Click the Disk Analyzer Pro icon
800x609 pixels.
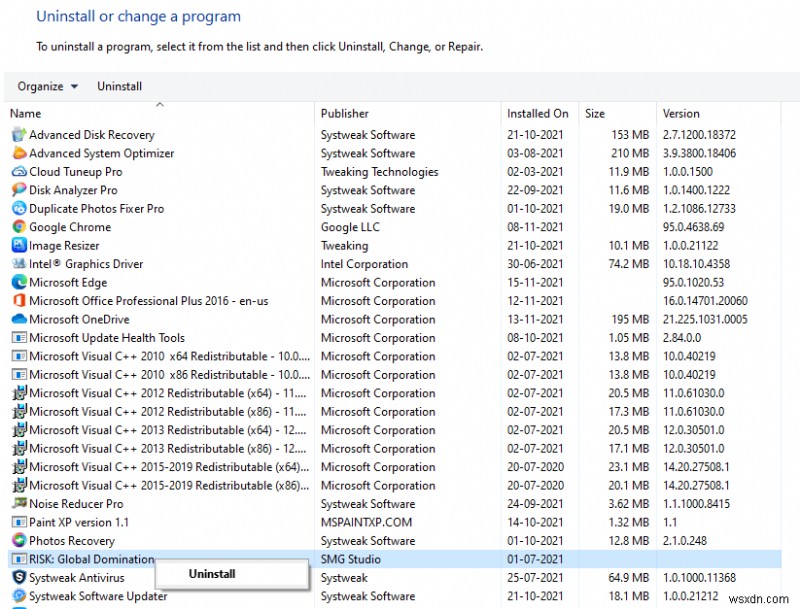click(19, 190)
